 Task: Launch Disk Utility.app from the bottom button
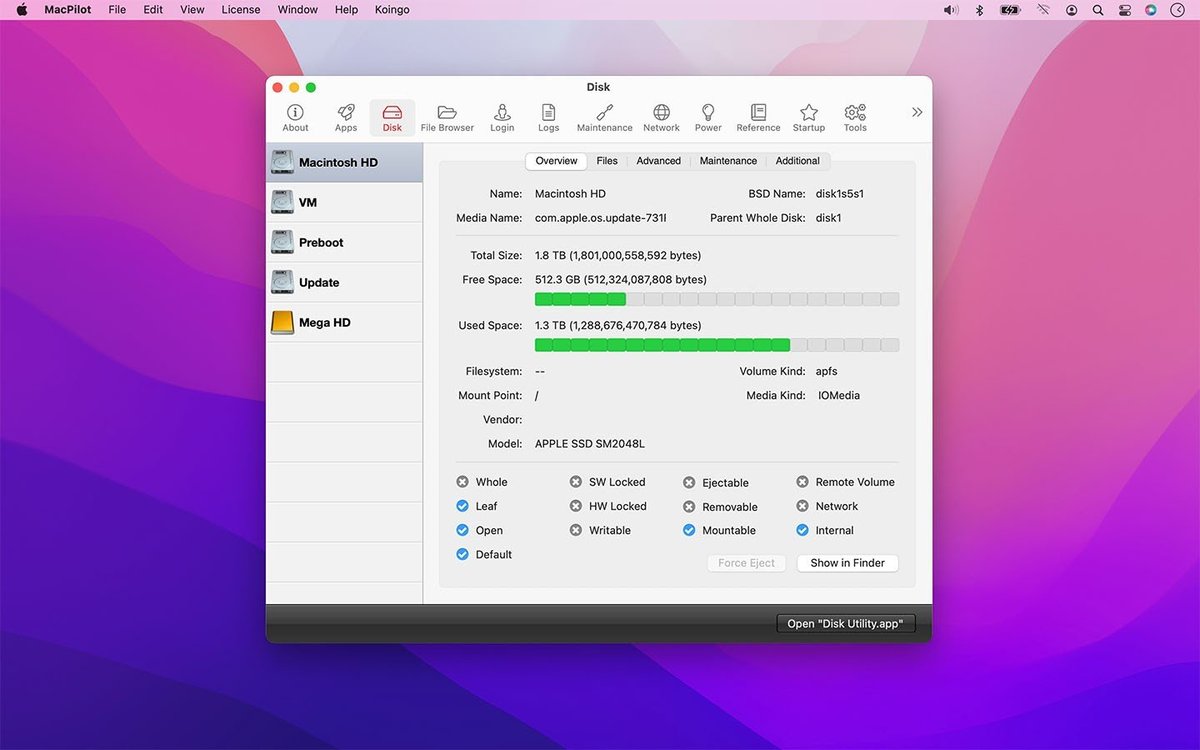pos(846,623)
